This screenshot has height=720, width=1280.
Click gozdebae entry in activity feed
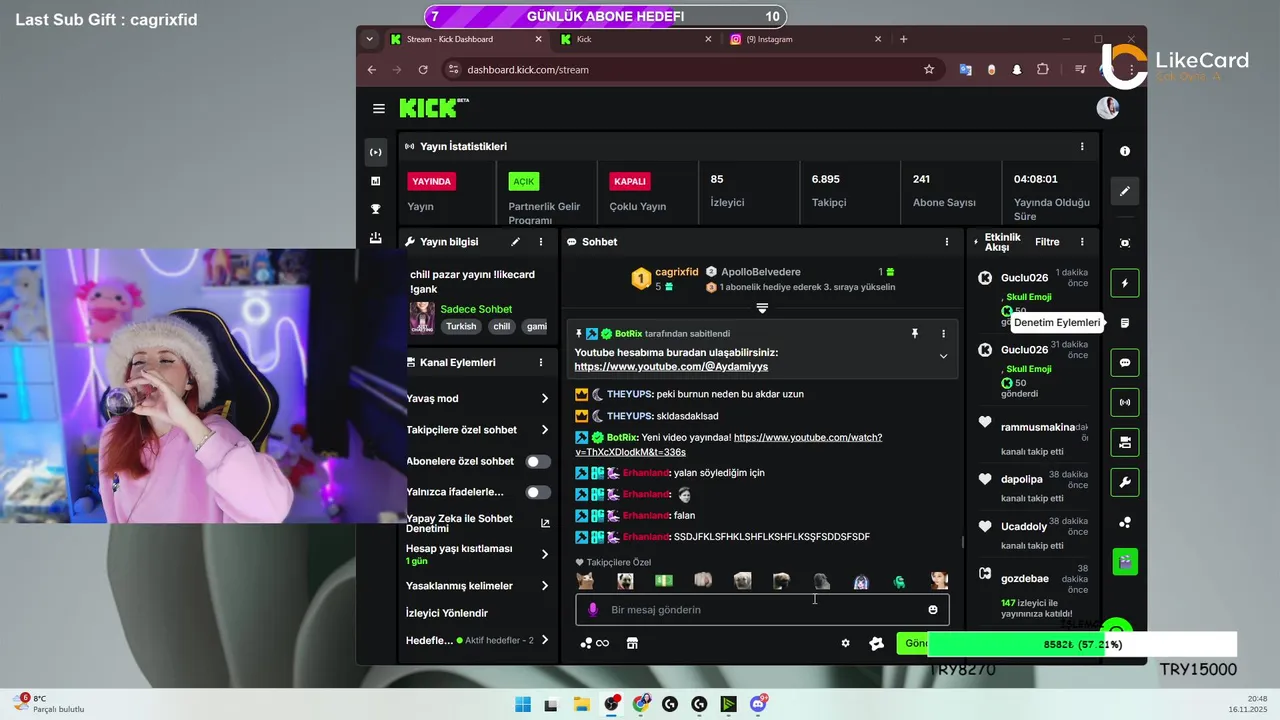click(1025, 579)
